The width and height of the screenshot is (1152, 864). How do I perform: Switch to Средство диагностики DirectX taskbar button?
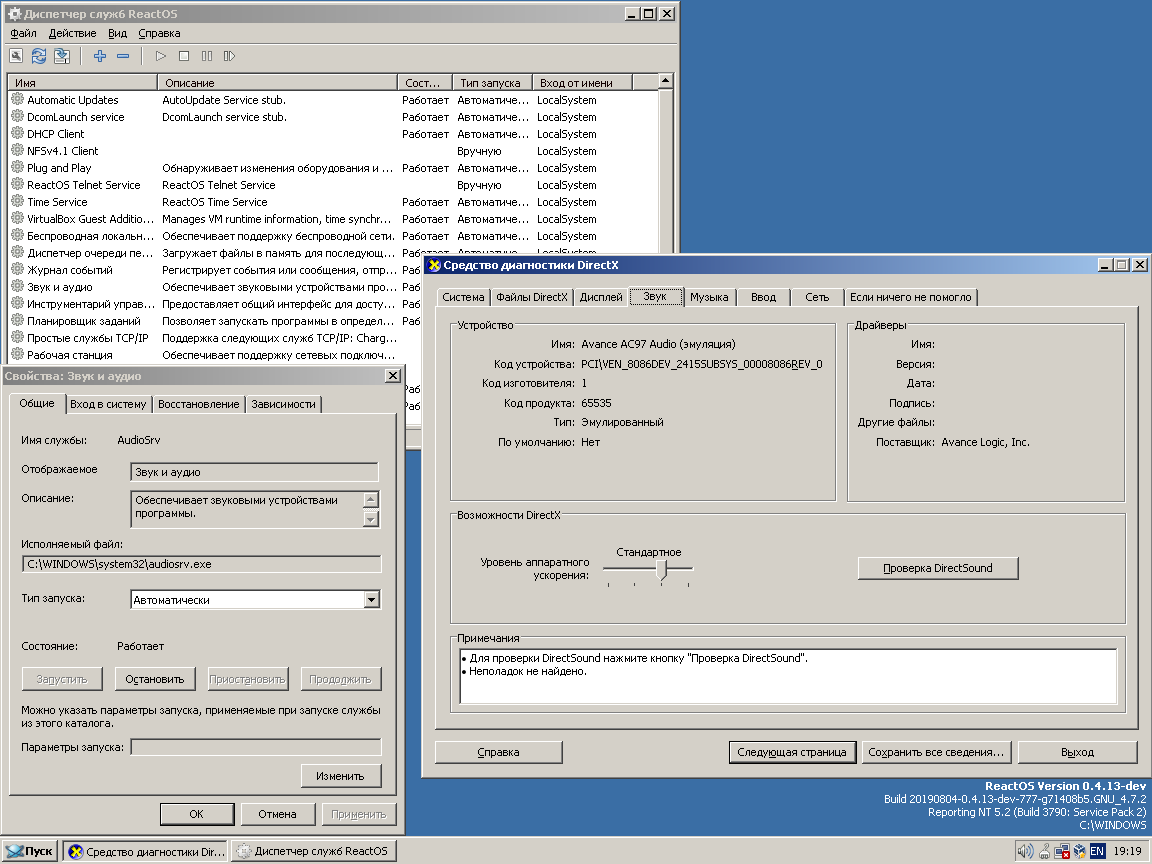pos(145,851)
